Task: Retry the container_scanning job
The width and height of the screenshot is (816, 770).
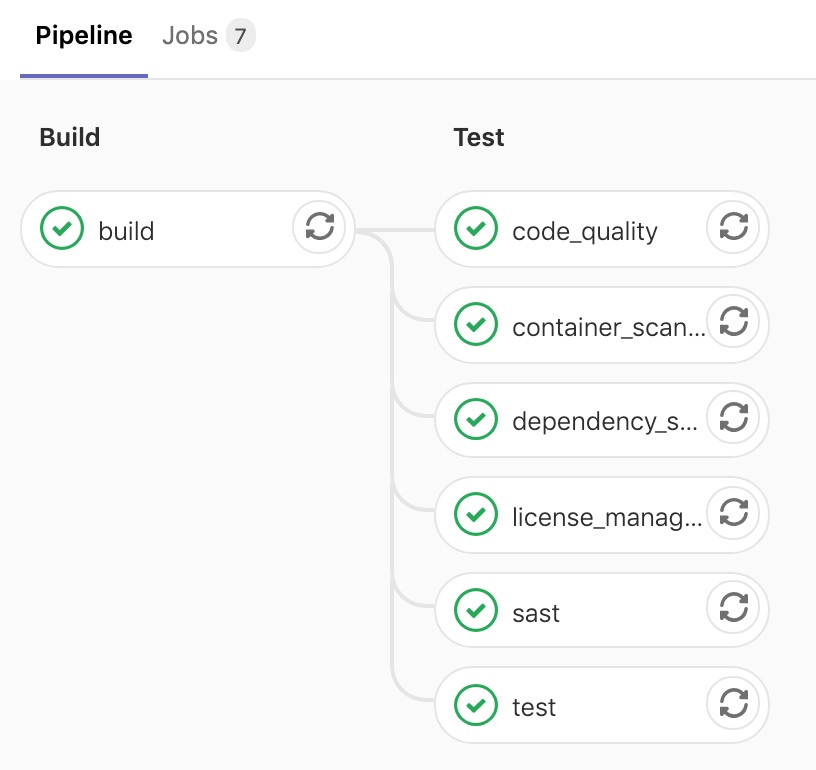Action: 733,322
